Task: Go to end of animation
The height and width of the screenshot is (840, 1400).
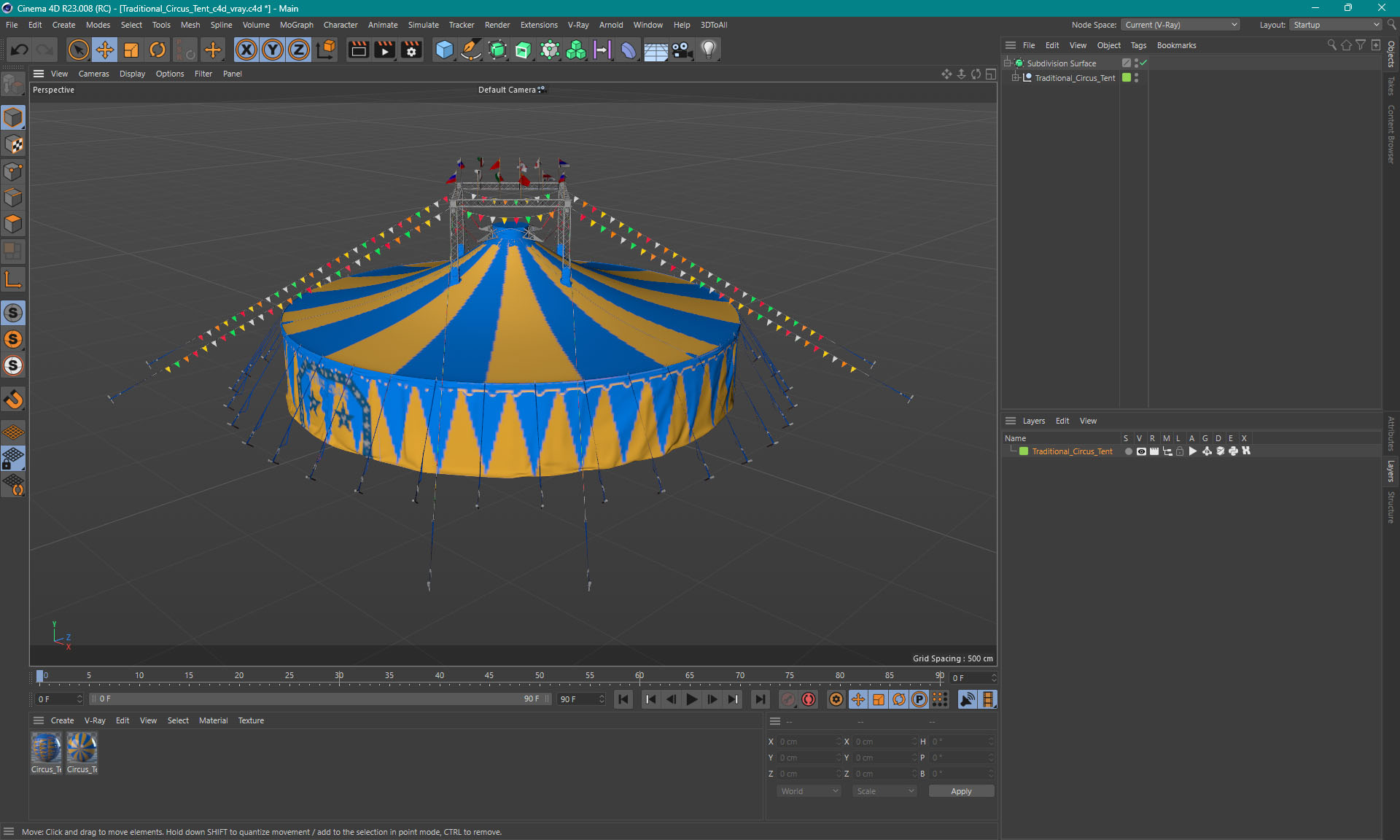Action: (760, 699)
